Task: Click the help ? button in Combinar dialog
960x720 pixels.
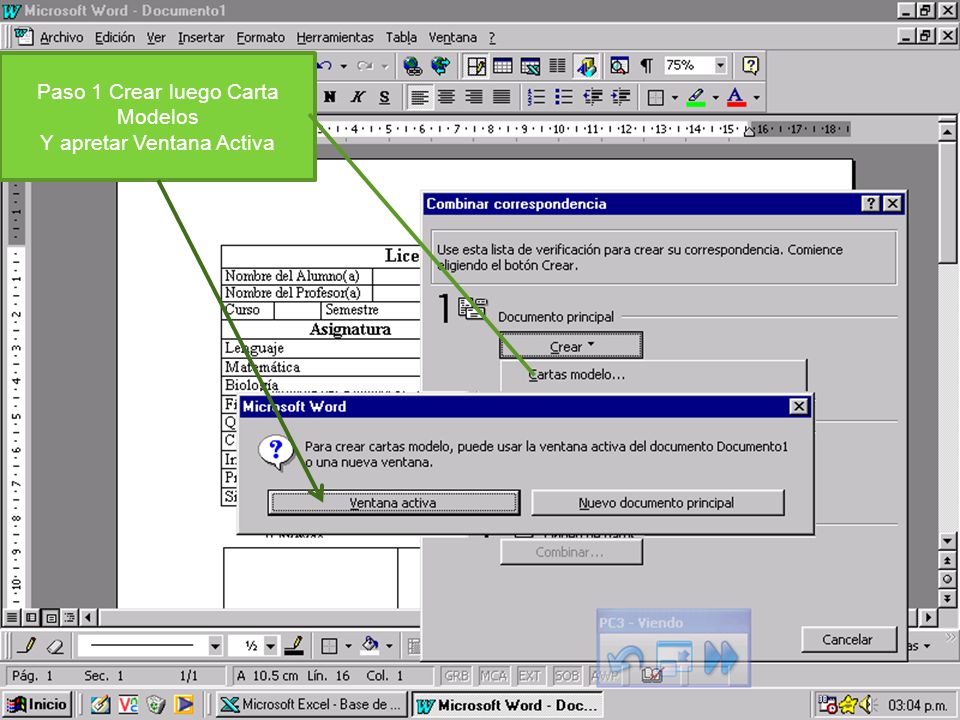Action: (x=871, y=204)
